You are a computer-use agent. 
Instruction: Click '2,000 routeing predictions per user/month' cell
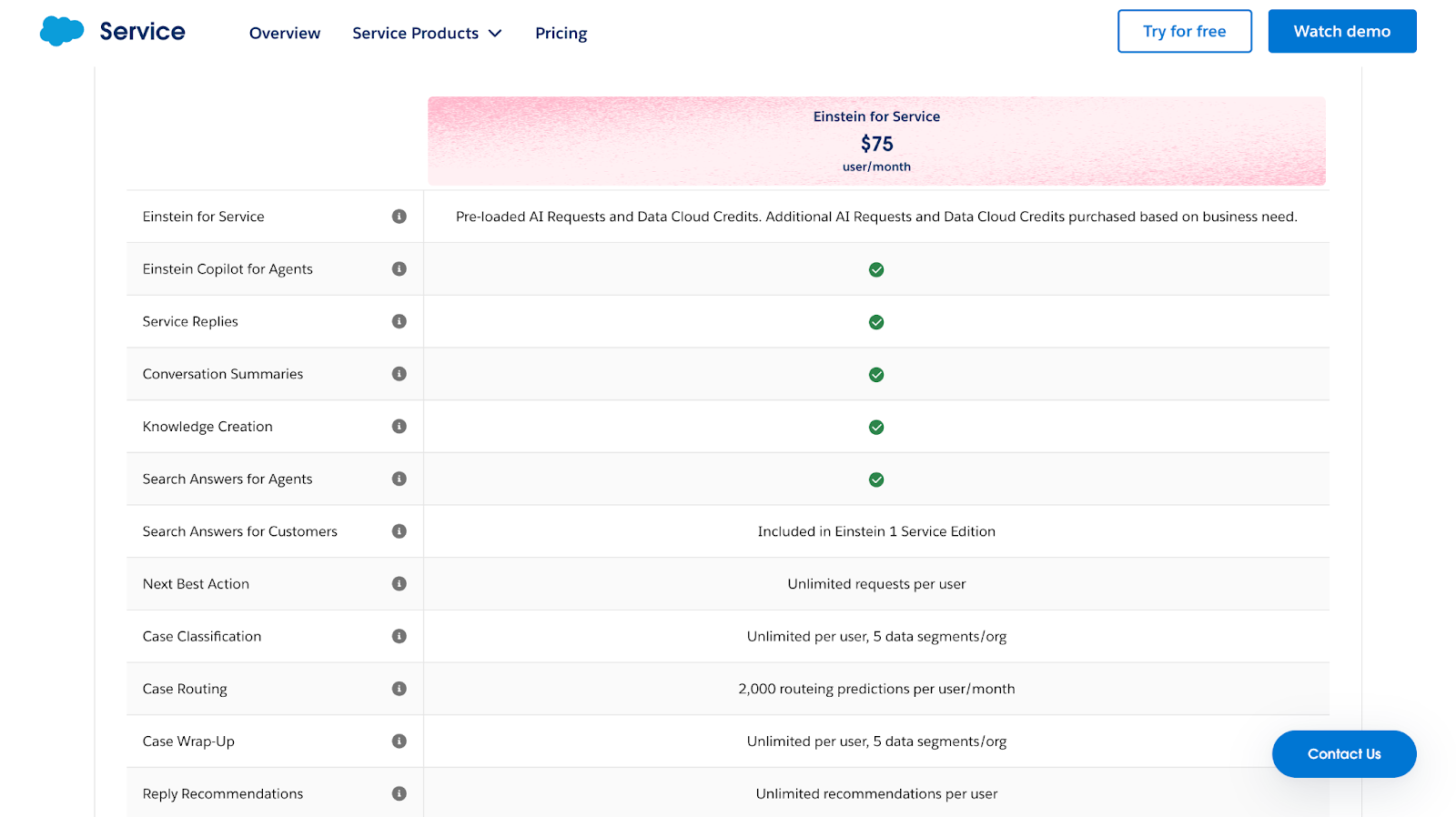(x=876, y=689)
